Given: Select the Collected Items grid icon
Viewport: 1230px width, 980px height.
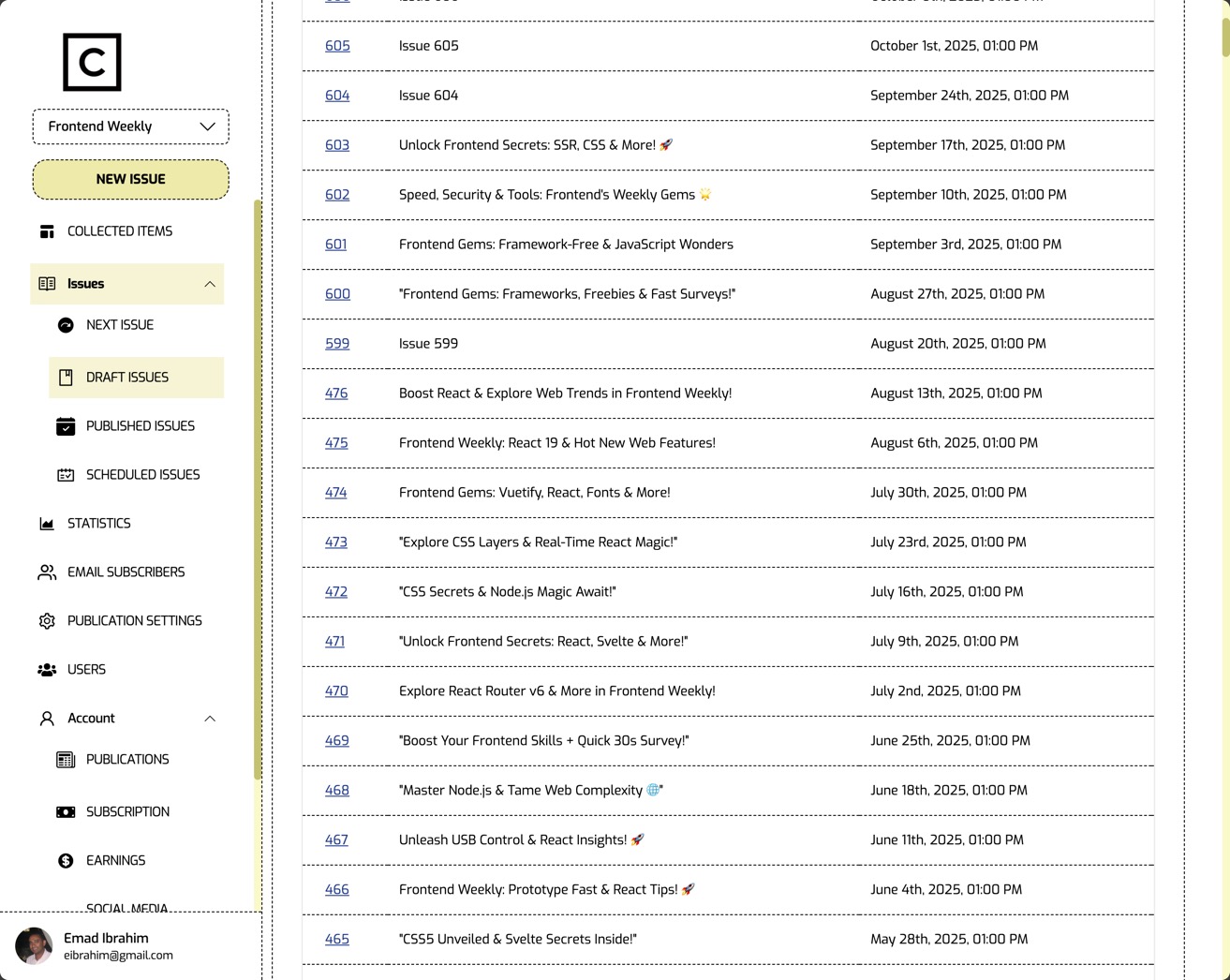Looking at the screenshot, I should point(47,230).
